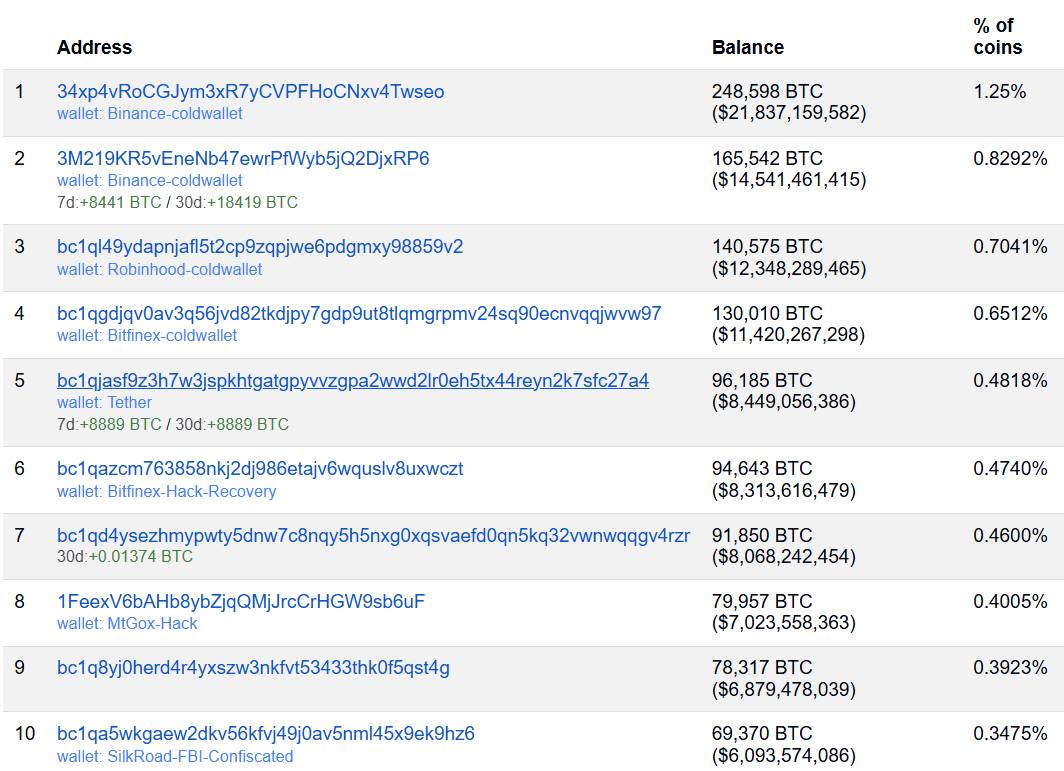
Task: Open address 3M219KR5vEneNb47ewrPfWyb5jQ2DjxRP6
Action: 243,159
